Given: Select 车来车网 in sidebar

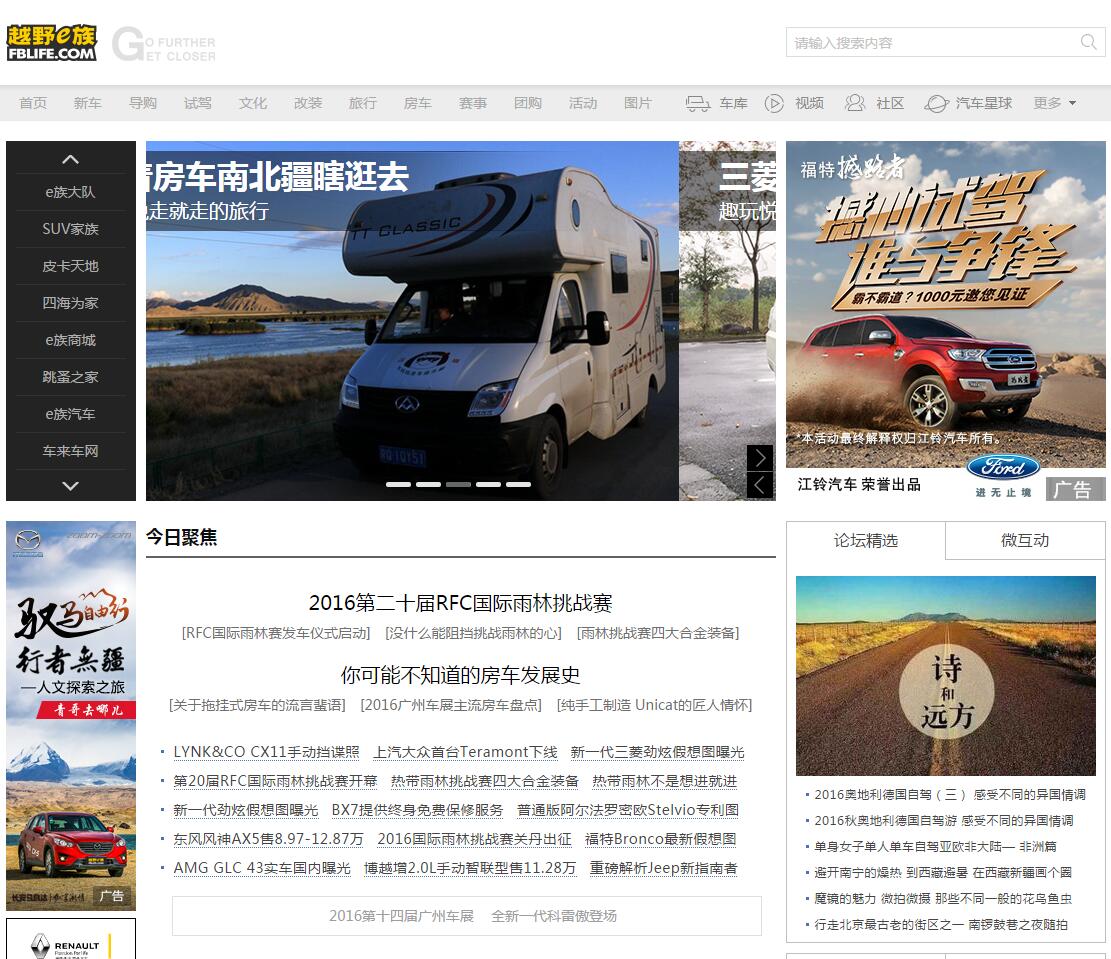Looking at the screenshot, I should pyautogui.click(x=70, y=452).
